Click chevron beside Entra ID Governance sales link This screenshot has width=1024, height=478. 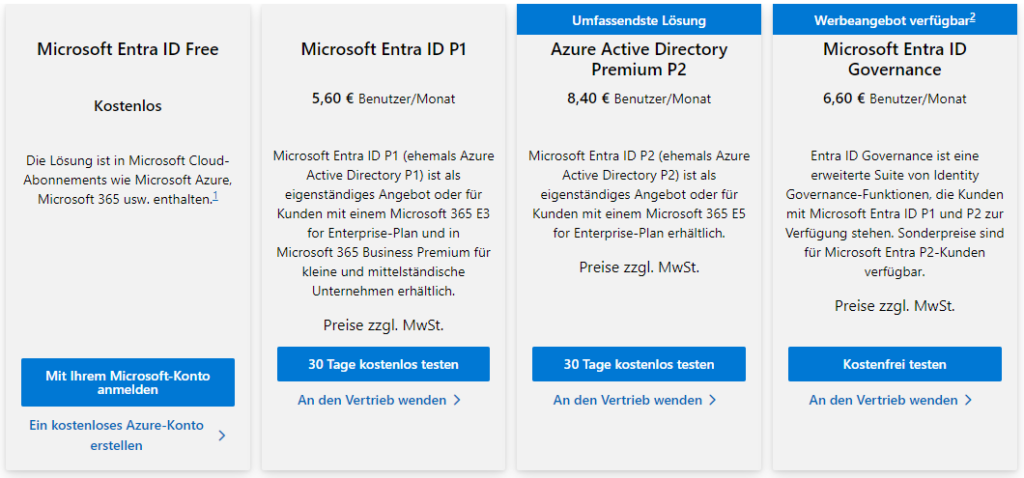968,400
